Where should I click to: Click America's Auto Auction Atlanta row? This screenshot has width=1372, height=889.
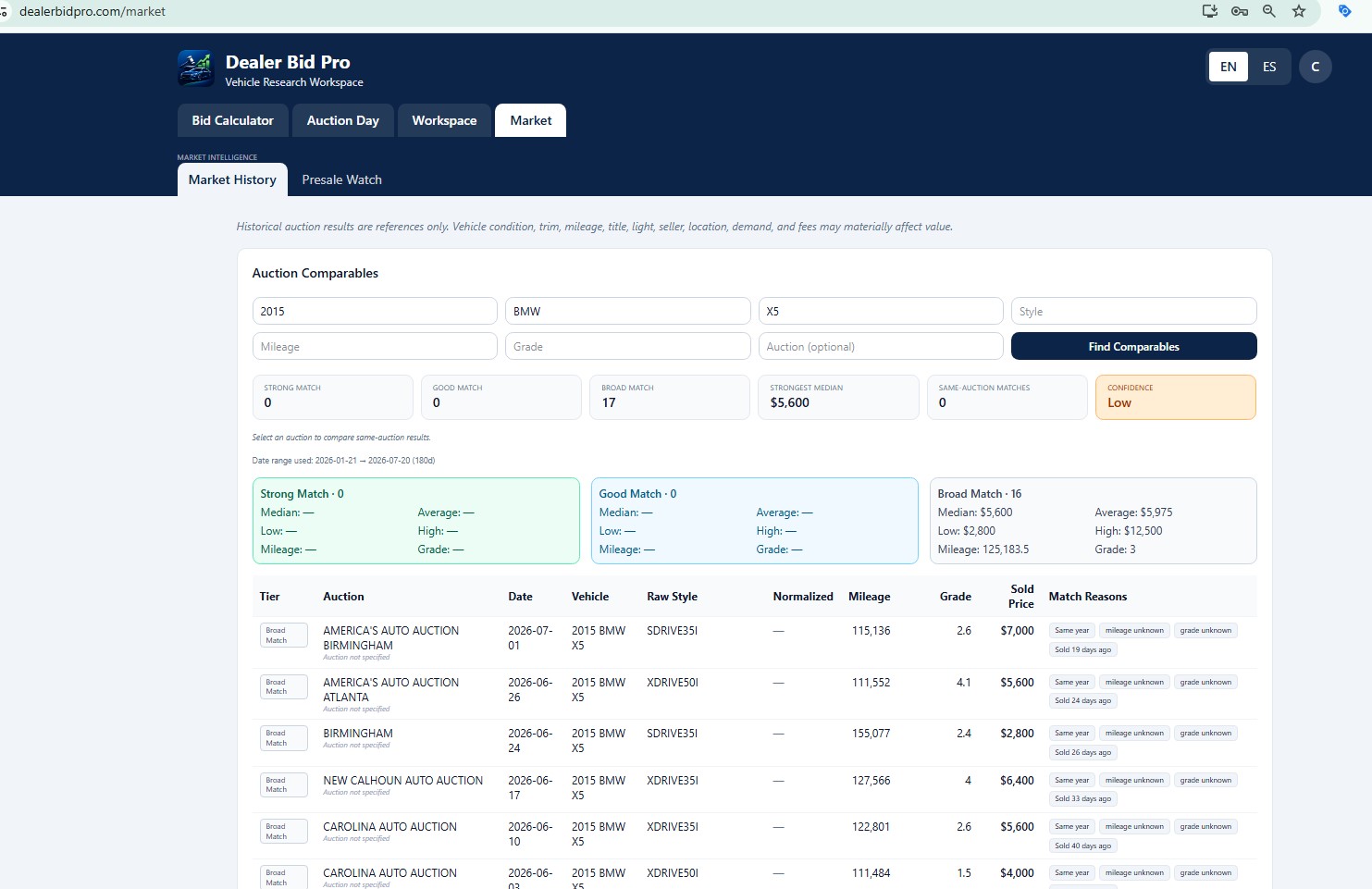click(x=754, y=694)
